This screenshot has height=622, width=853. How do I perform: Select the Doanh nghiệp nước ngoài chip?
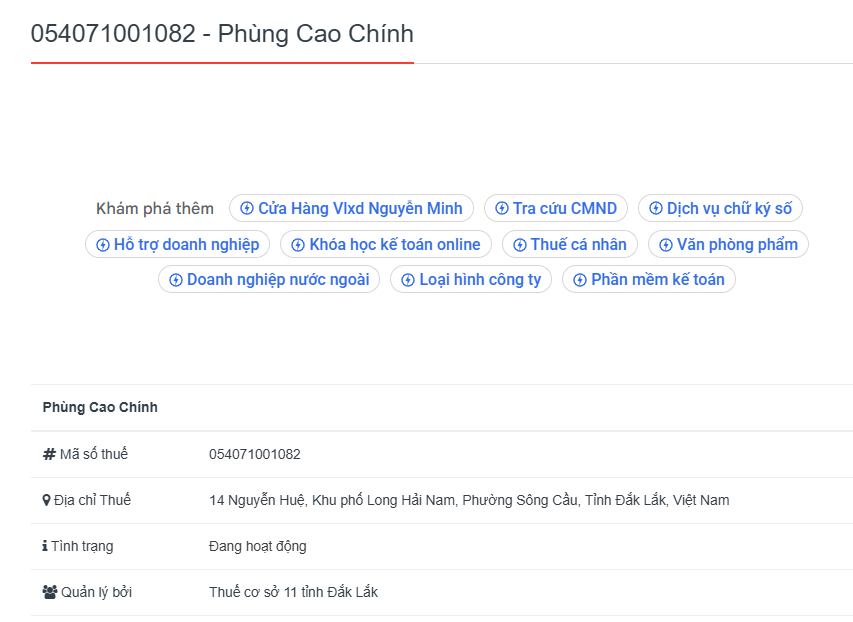277,280
